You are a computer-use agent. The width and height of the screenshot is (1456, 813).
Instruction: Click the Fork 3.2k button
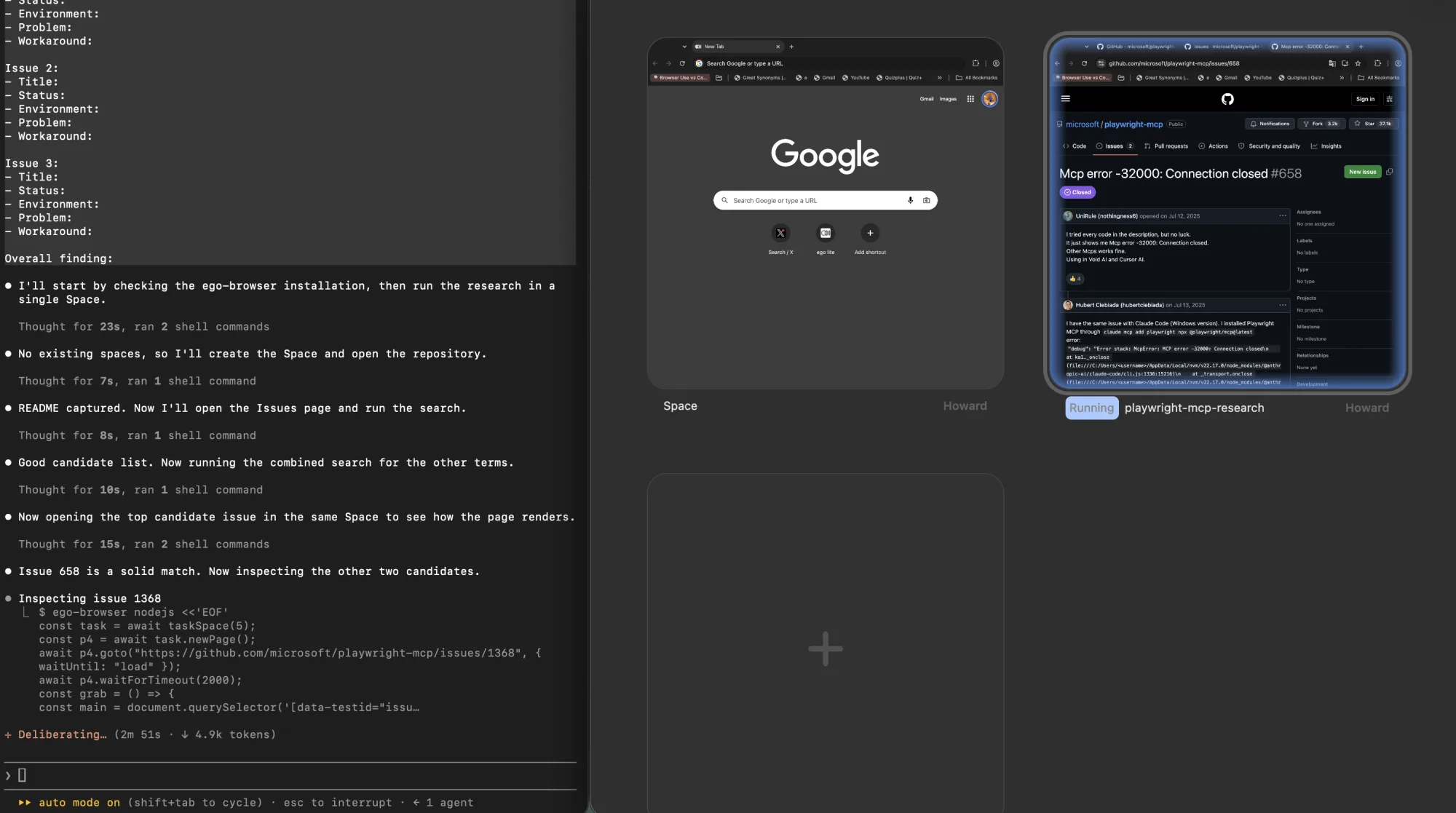[x=1321, y=124]
